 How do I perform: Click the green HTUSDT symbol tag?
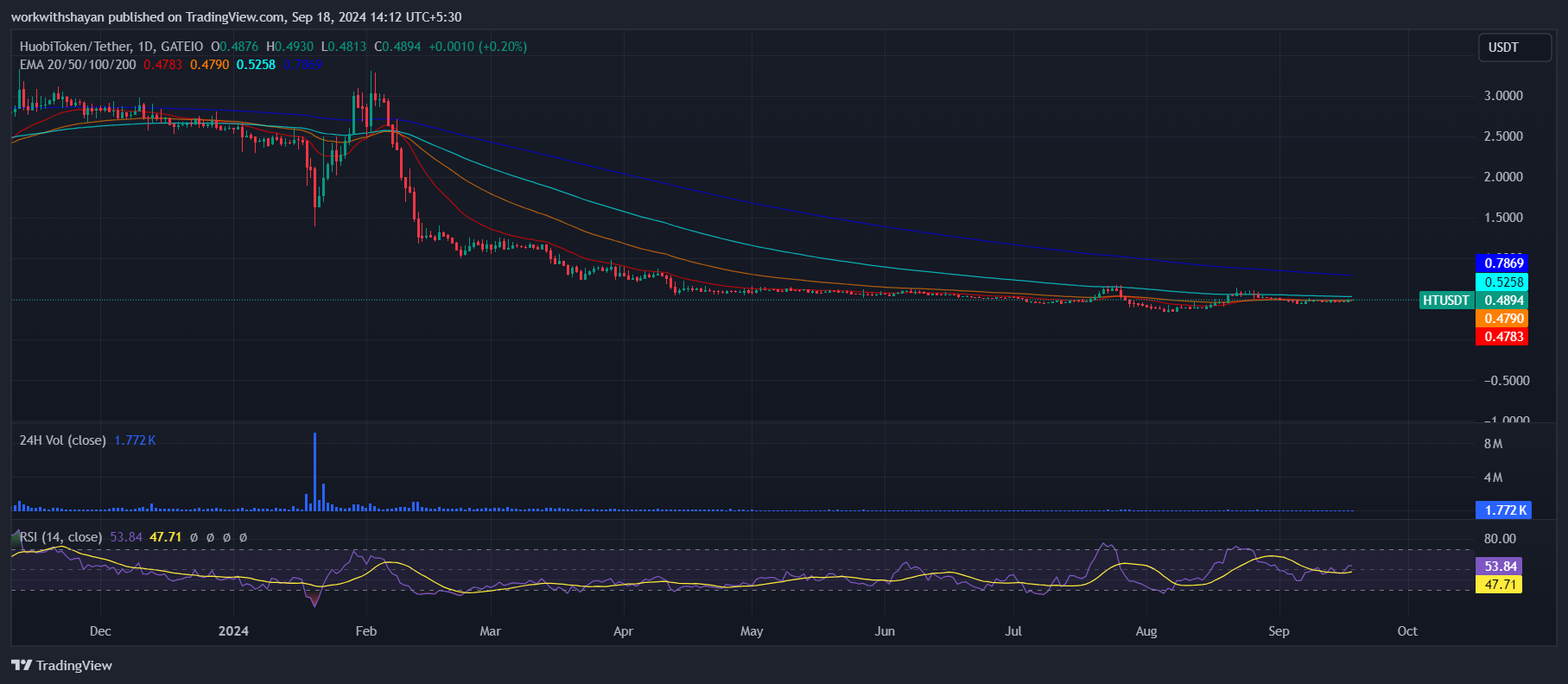pos(1446,301)
